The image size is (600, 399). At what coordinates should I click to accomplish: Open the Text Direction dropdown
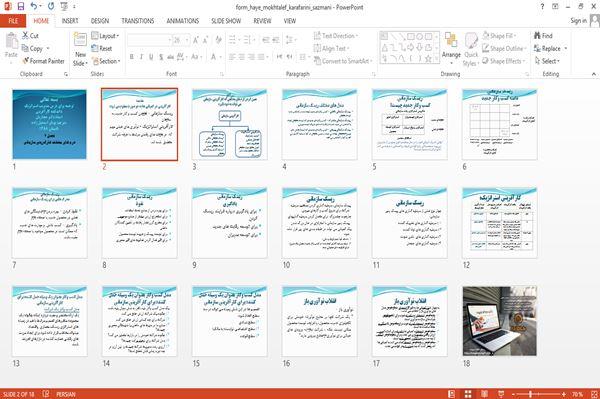click(336, 36)
